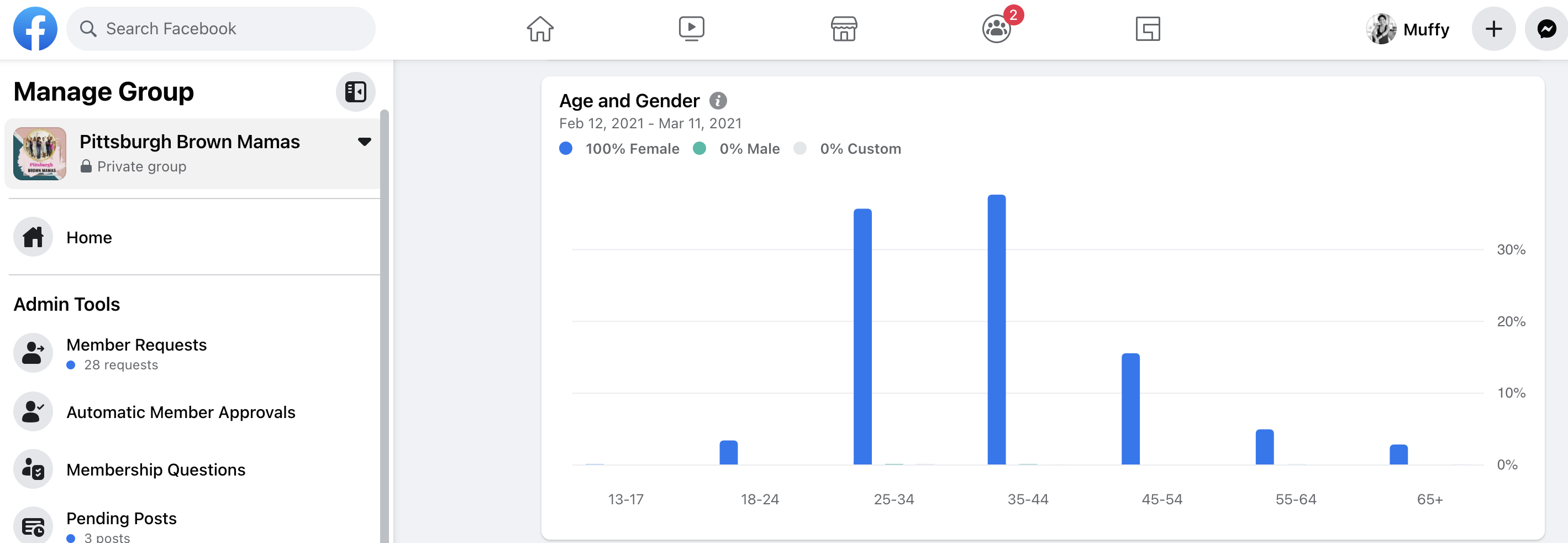Click the 55-64 age bar

(x=1264, y=447)
